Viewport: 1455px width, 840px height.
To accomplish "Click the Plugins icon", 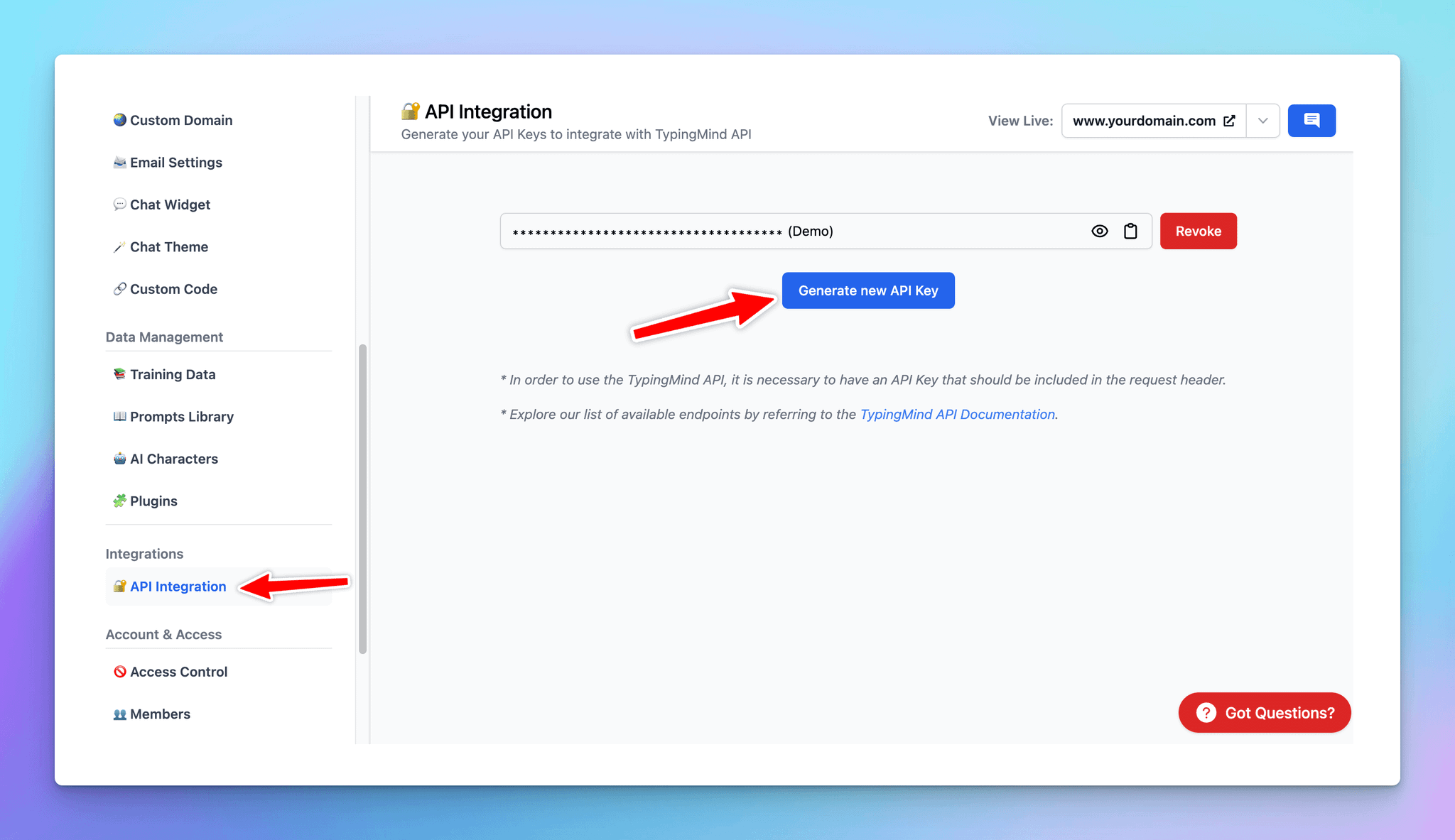I will 119,500.
